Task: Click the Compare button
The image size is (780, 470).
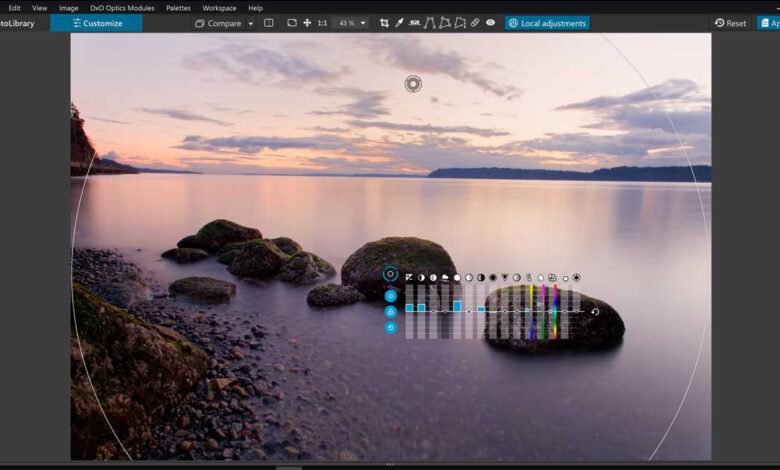Action: [x=218, y=23]
